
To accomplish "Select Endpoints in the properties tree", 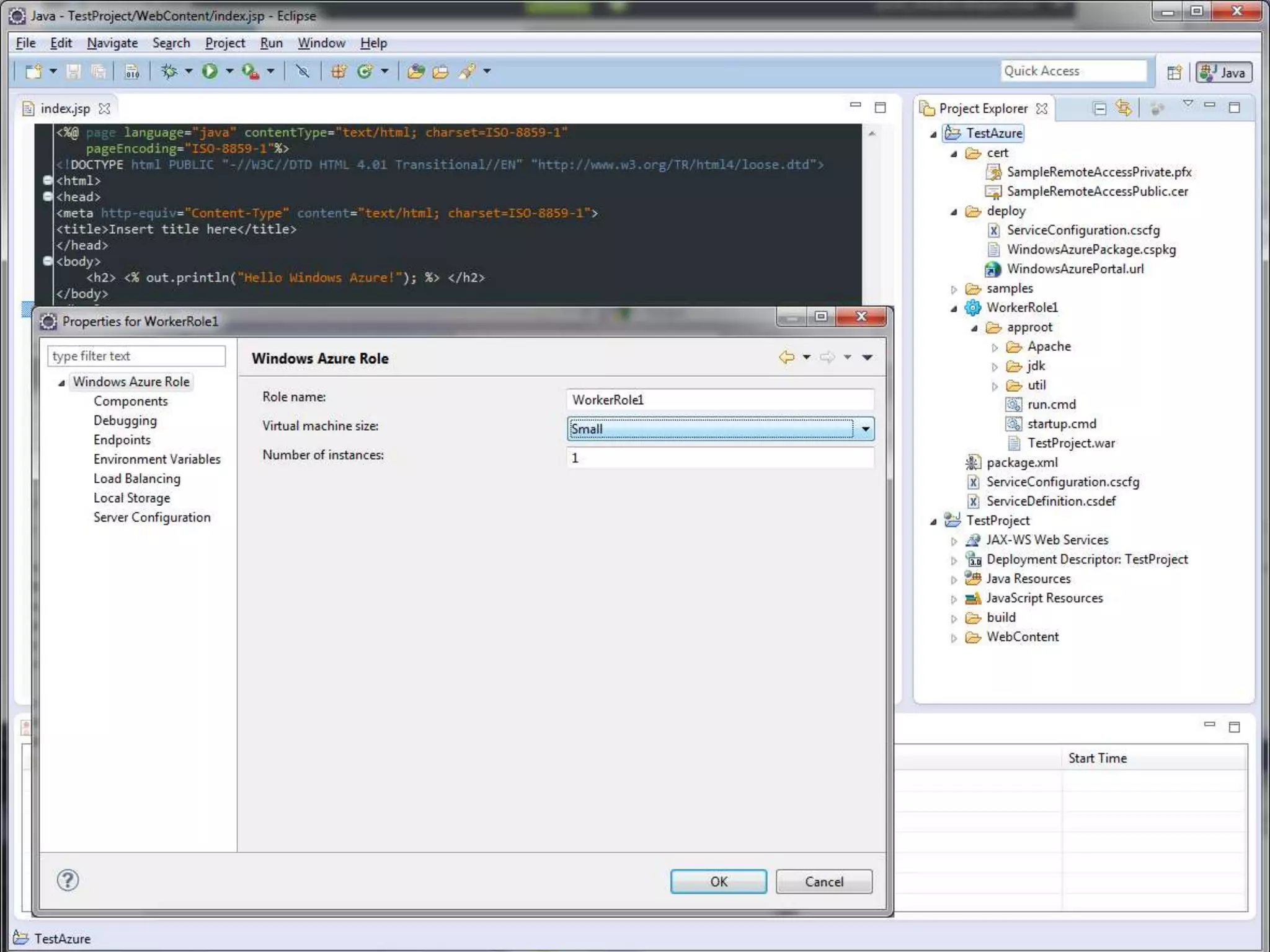I will pos(122,439).
